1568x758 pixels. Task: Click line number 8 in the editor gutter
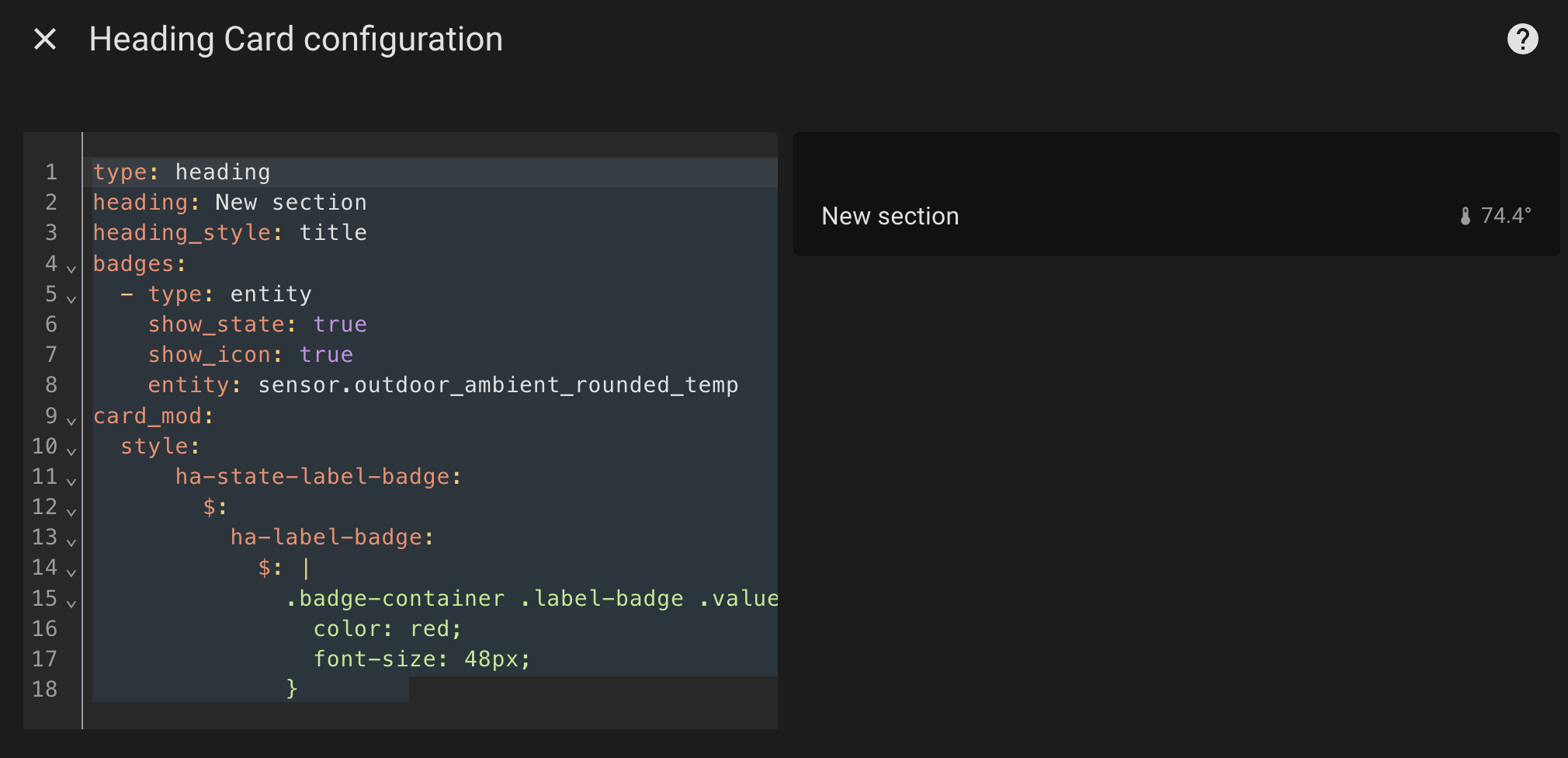(x=50, y=384)
